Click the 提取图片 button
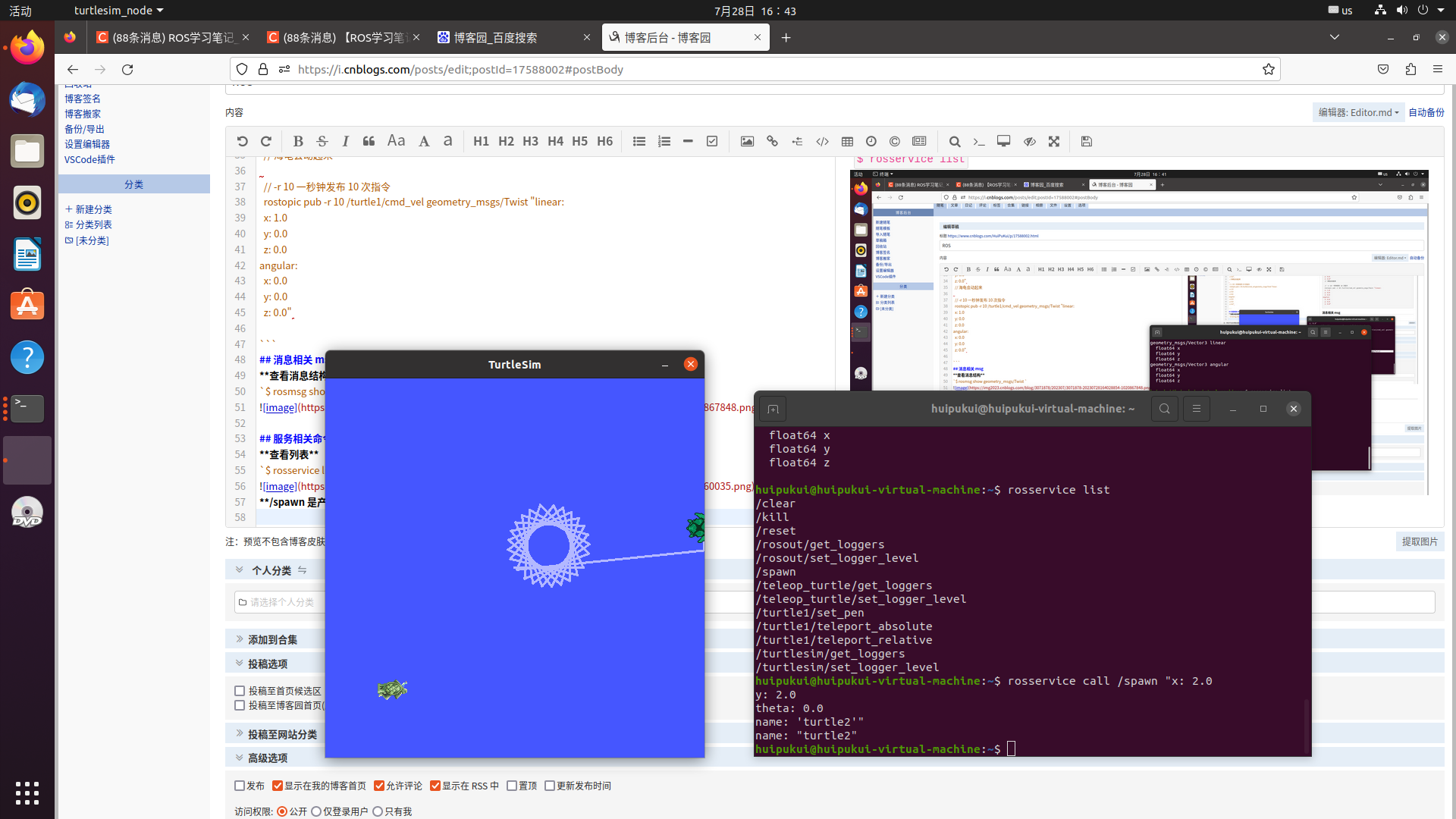The width and height of the screenshot is (1456, 819). 1420,541
